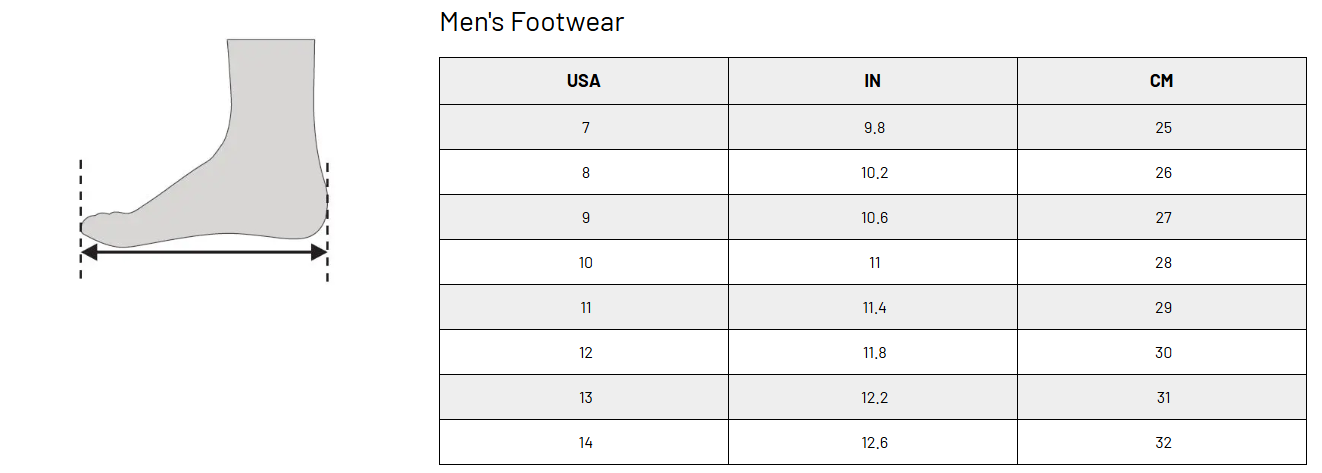Select the 10.6 inches cell
1322x473 pixels.
(873, 218)
